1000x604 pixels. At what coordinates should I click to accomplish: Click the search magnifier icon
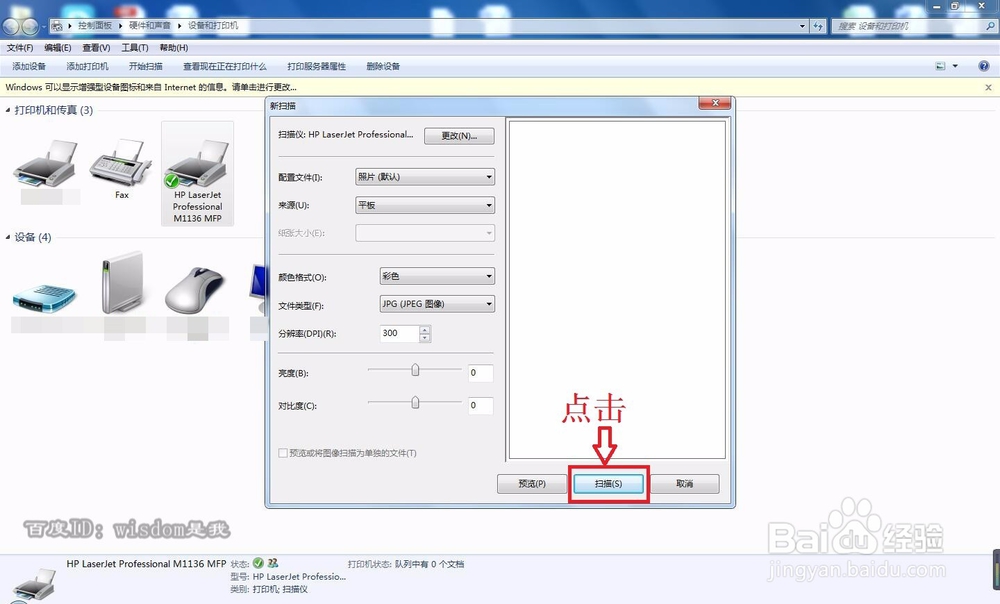coord(990,26)
